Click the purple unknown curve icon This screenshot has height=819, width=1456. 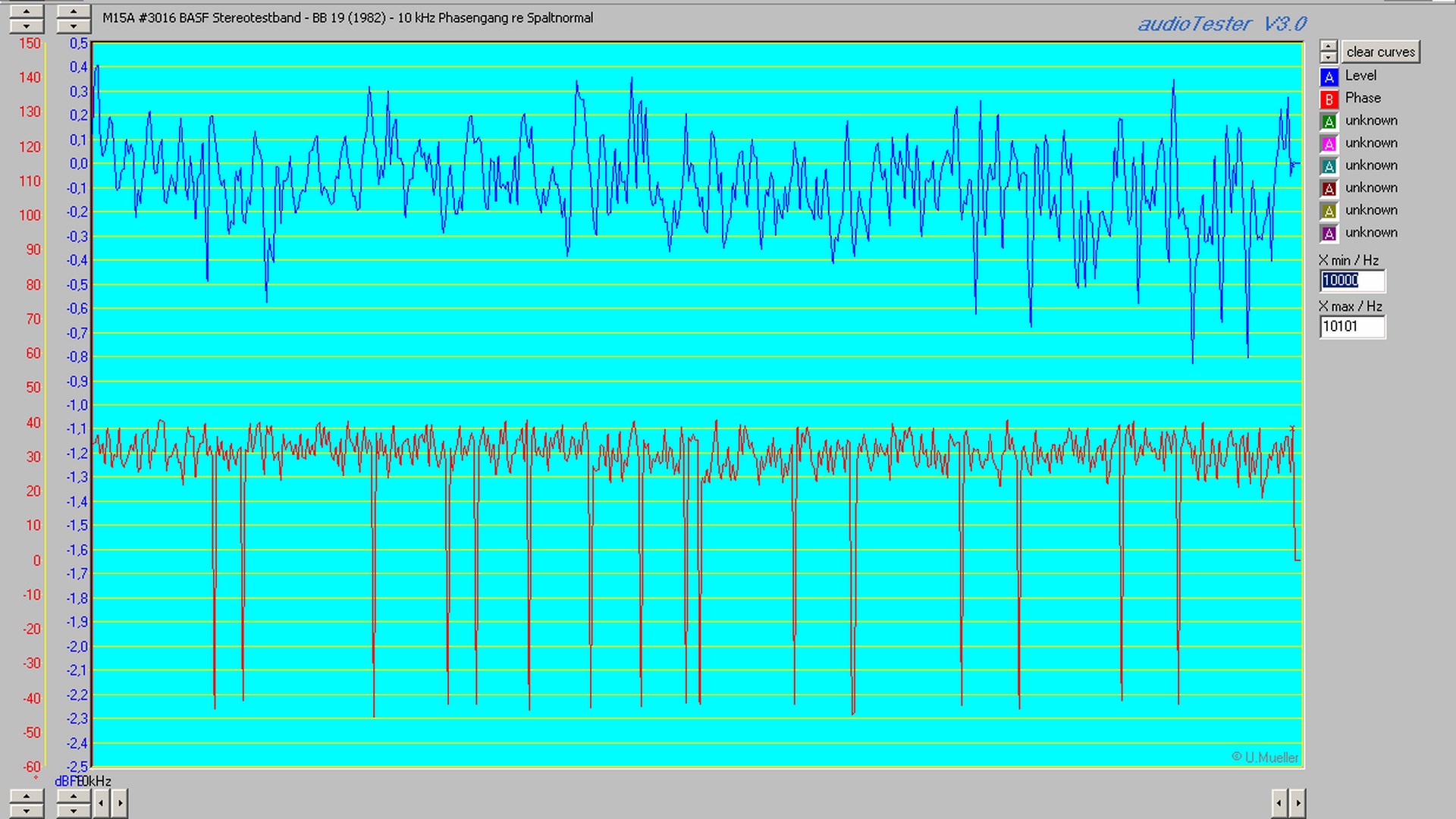tap(1329, 234)
